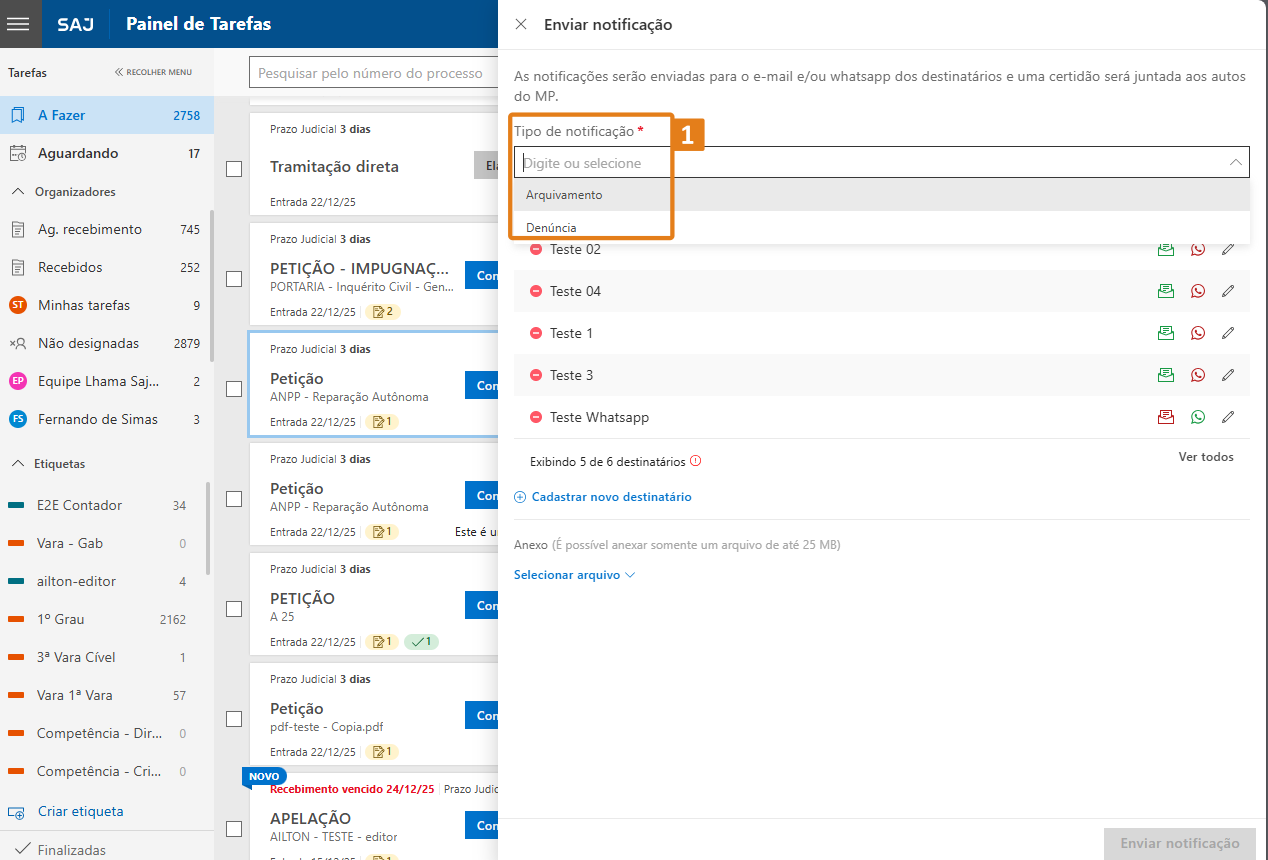Screen dimensions: 1268x860
Task: Expand Selecionar arquivo attachment options
Action: point(574,575)
